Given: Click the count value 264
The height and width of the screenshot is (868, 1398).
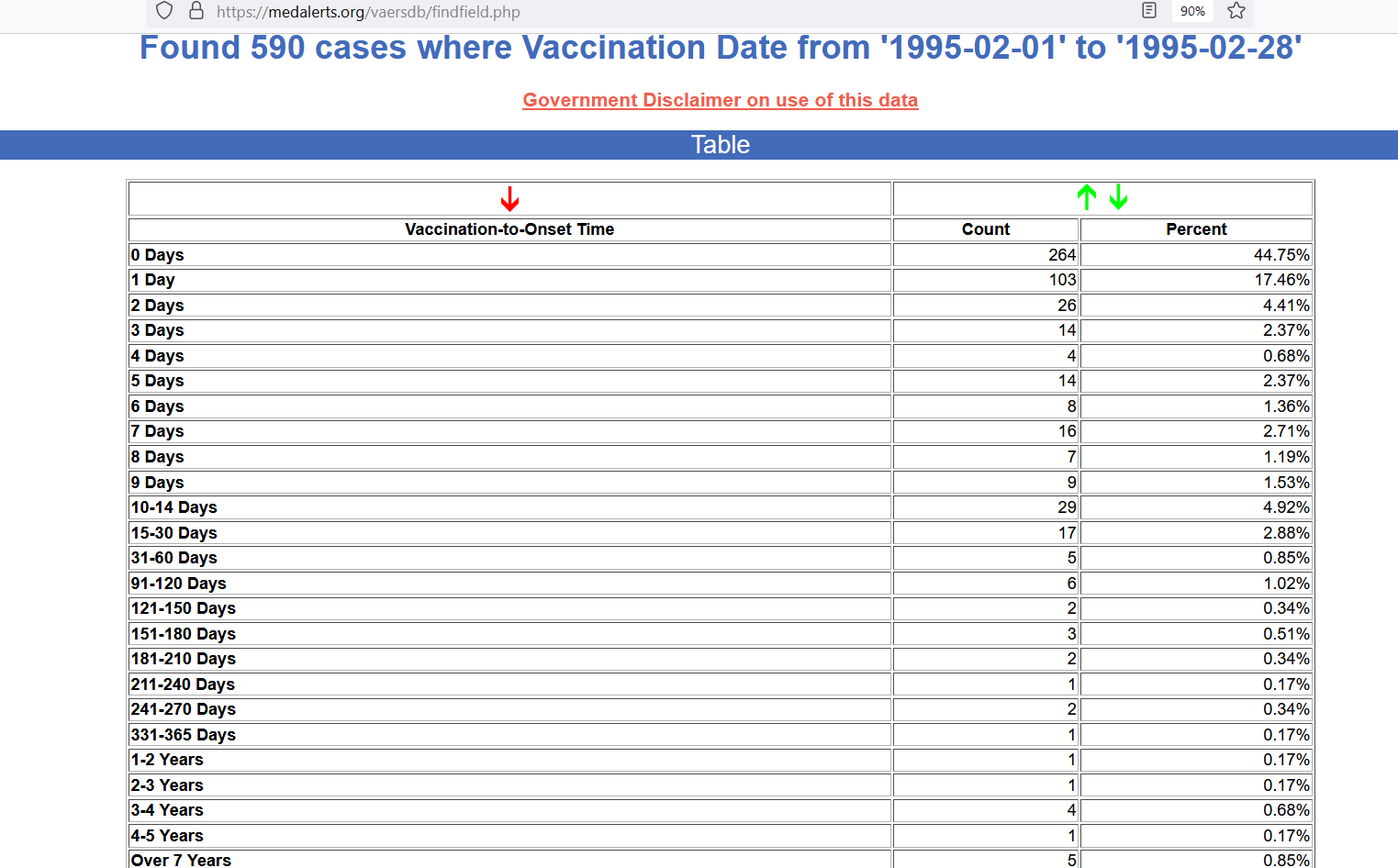Looking at the screenshot, I should tap(1062, 255).
